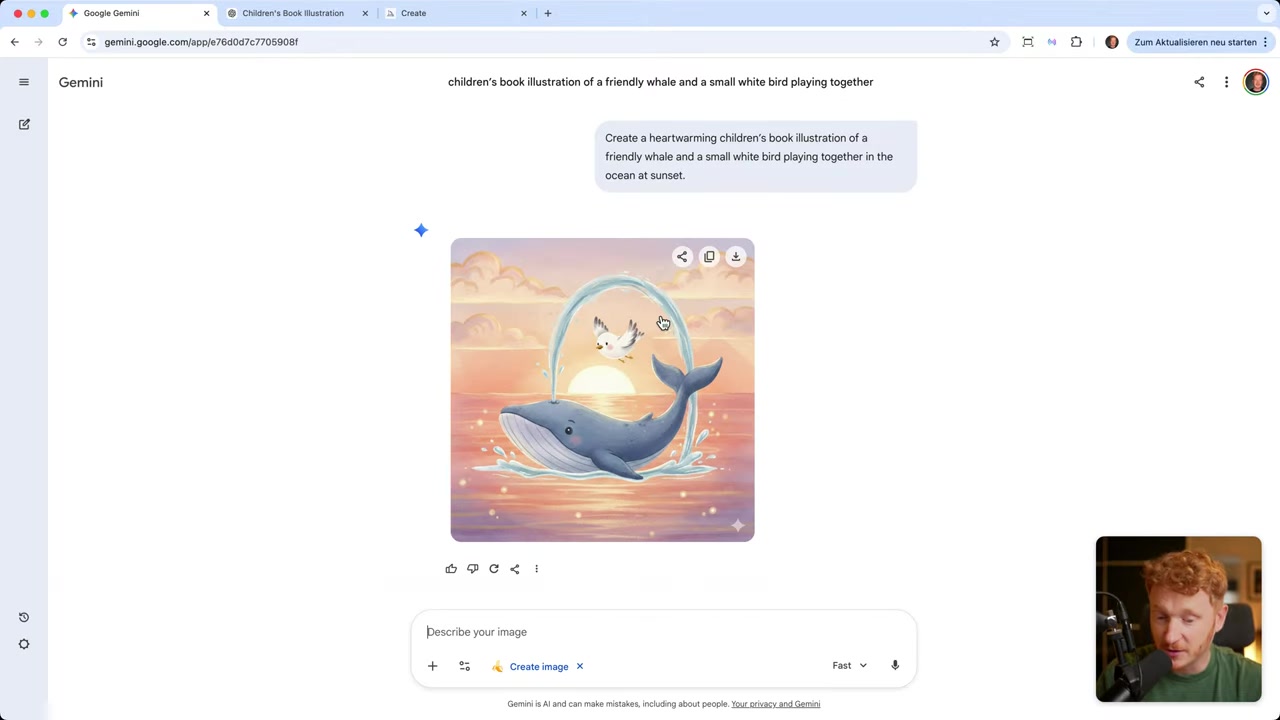
Task: Activate microphone voice input
Action: click(895, 666)
